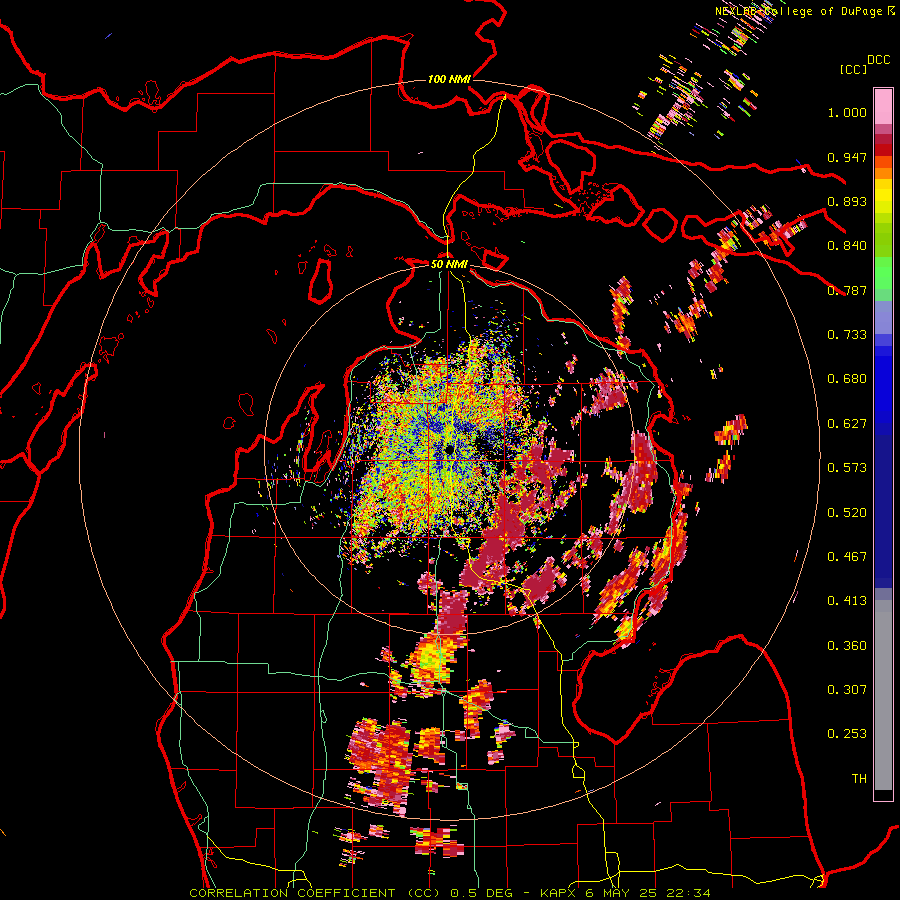Select the 0.520 scale value
Image resolution: width=900 pixels, height=900 pixels.
[847, 513]
